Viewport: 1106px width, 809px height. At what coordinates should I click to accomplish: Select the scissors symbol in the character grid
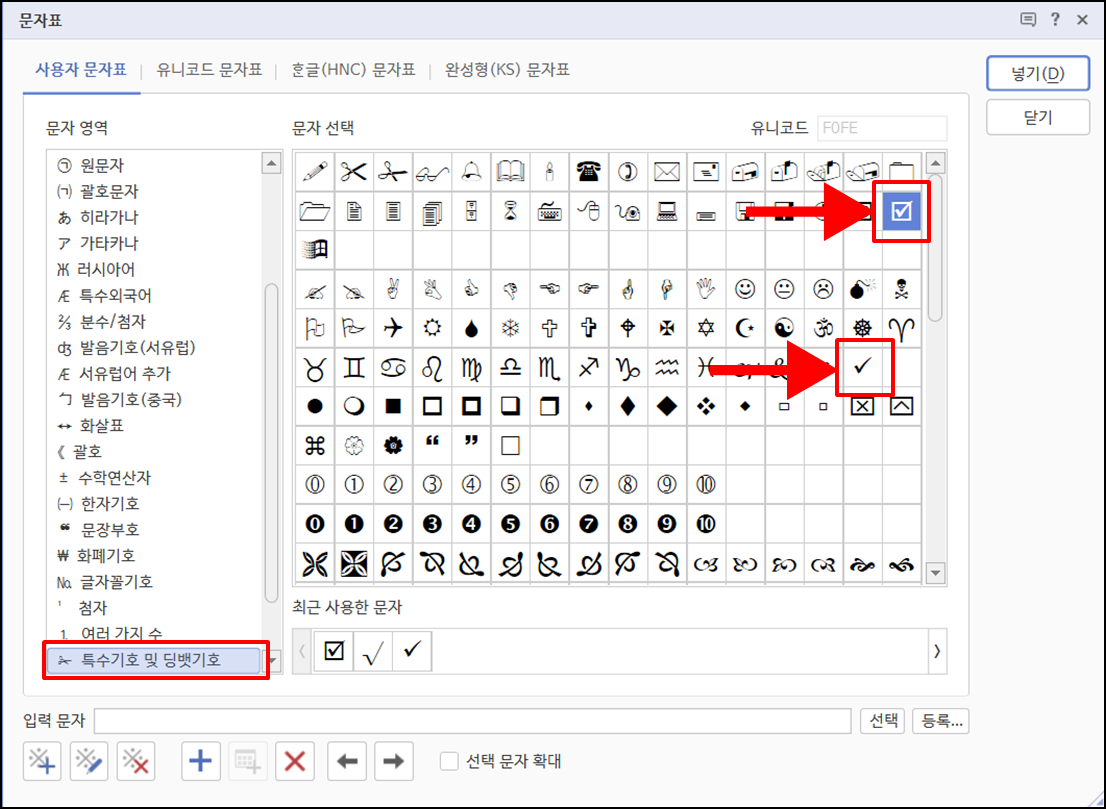353,170
